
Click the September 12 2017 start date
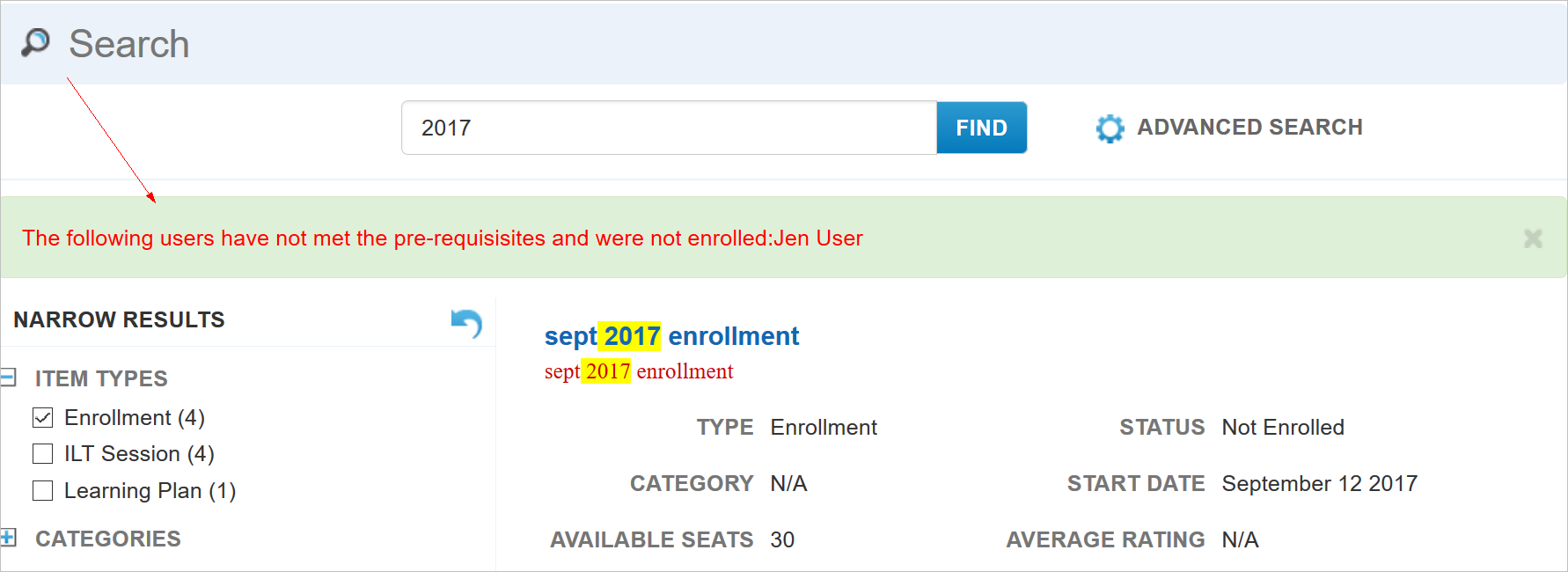click(x=1319, y=483)
